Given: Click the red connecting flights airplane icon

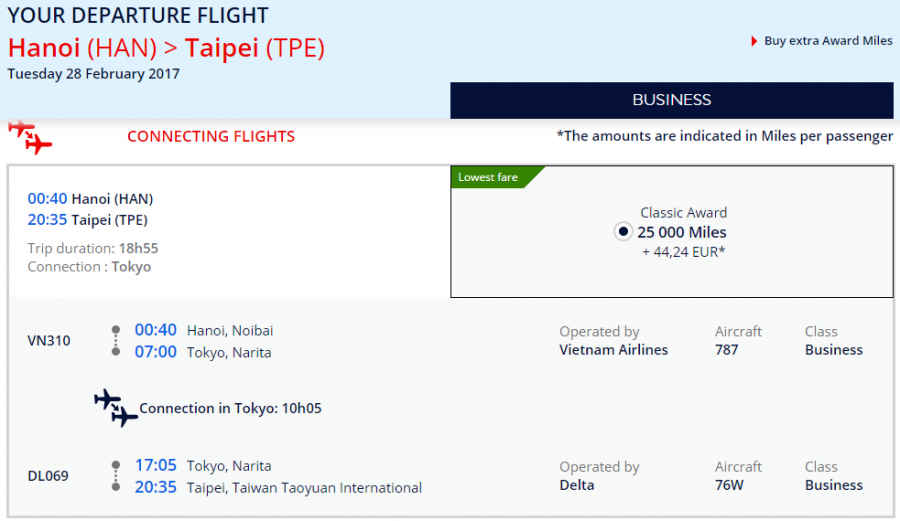Looking at the screenshot, I should tap(29, 138).
